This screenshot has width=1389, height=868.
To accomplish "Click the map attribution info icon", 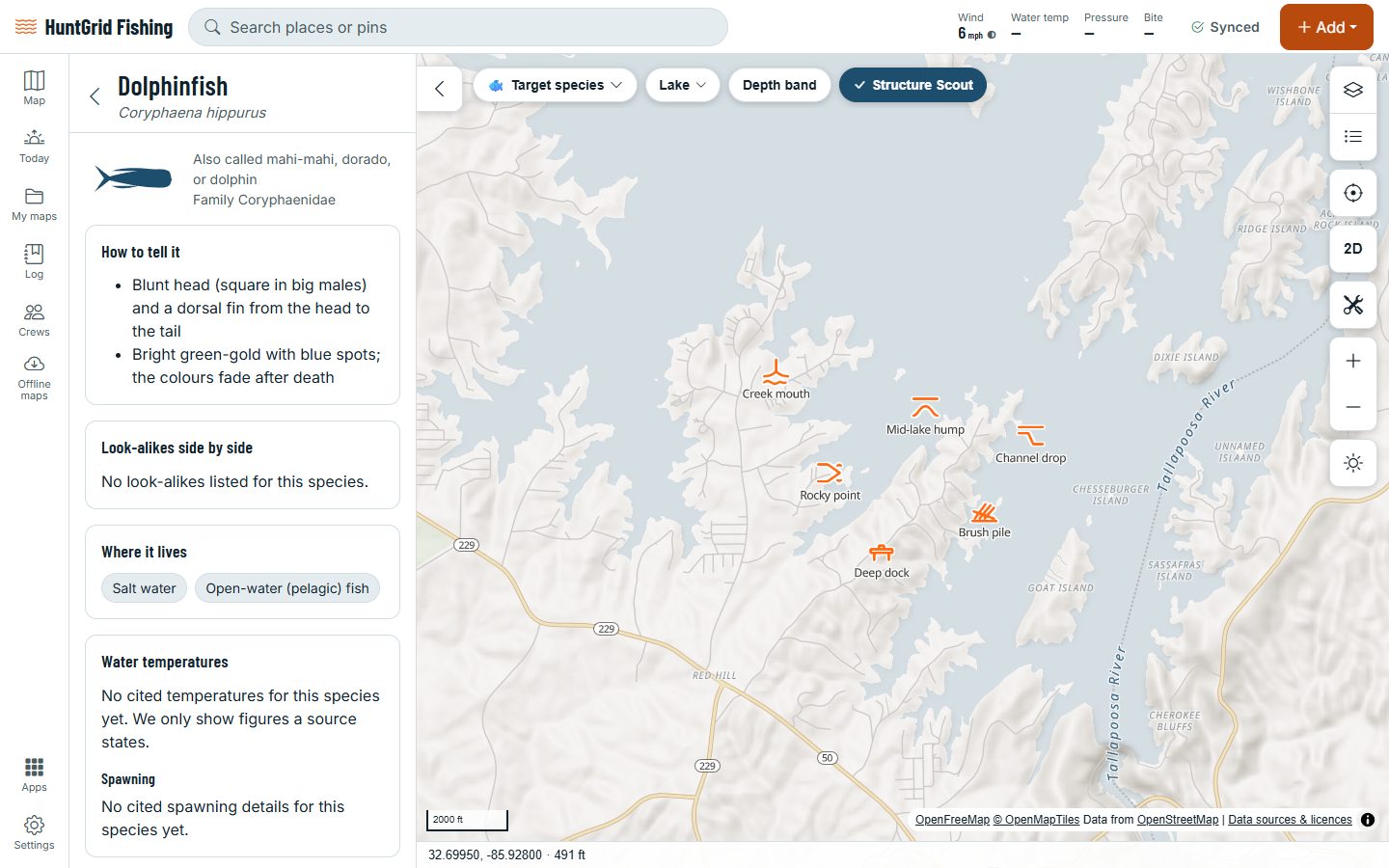I will pyautogui.click(x=1368, y=820).
